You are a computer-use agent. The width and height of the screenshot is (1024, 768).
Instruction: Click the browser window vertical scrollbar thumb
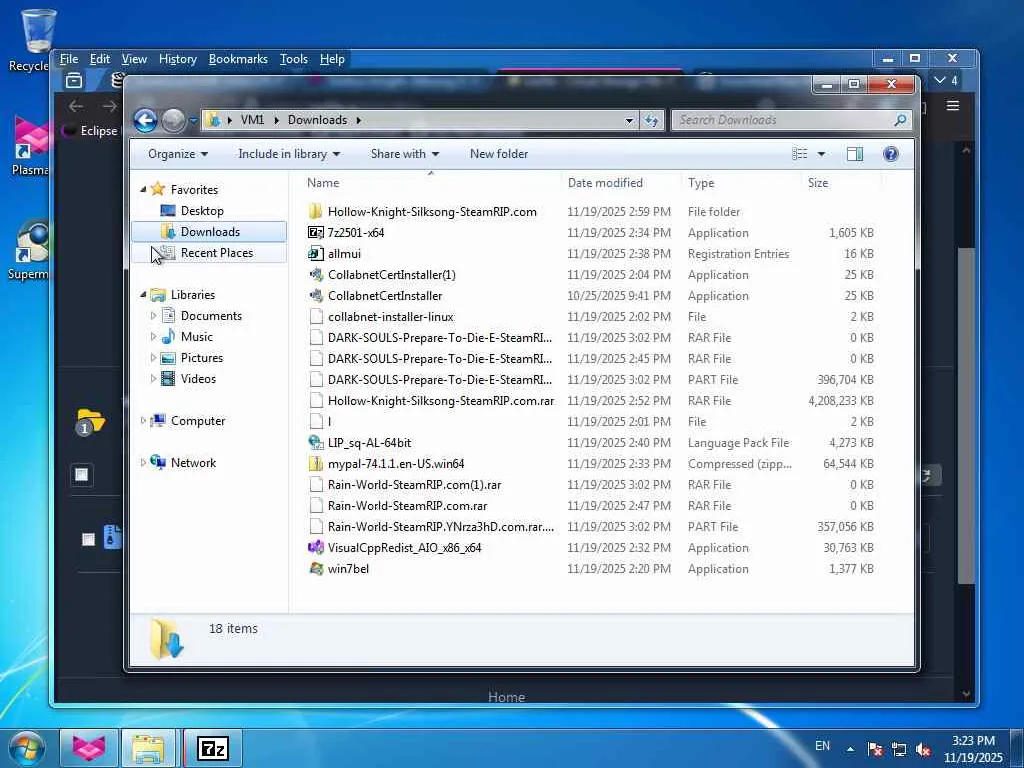966,415
